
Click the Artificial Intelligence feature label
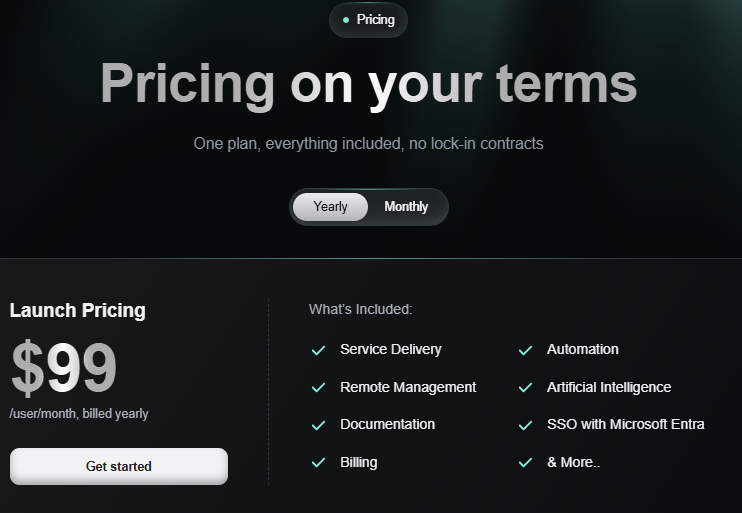click(609, 387)
